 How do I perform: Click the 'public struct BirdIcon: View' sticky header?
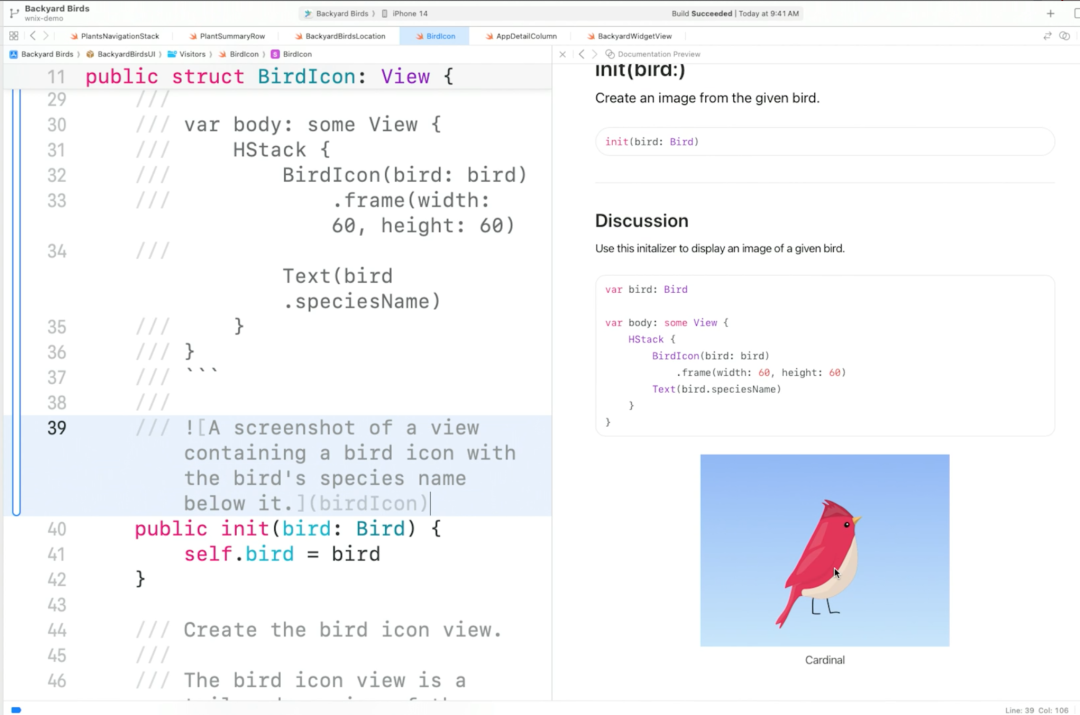(x=269, y=76)
